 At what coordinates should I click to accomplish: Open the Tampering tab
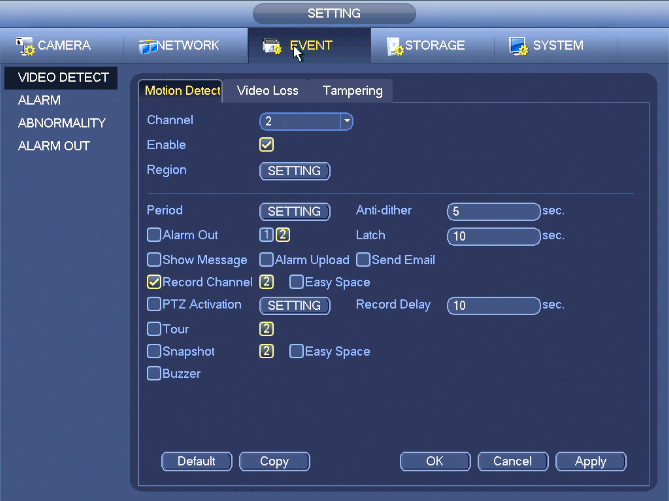coord(352,90)
